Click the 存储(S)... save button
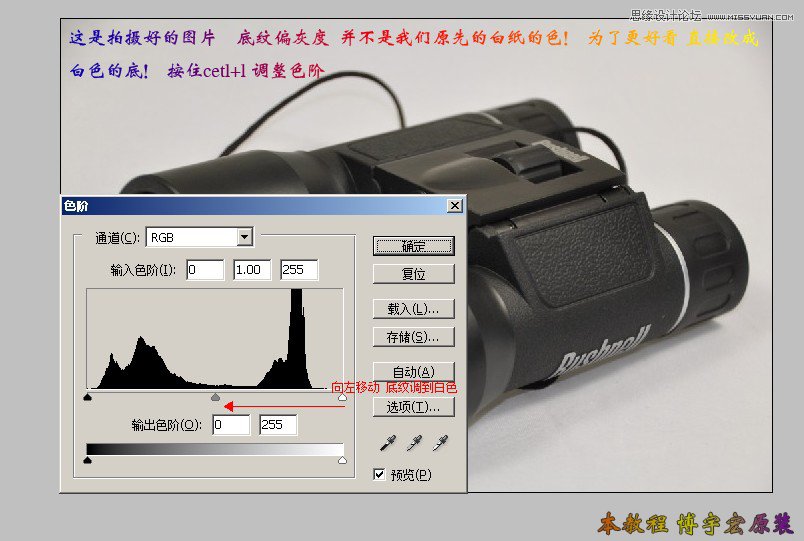 pos(413,337)
